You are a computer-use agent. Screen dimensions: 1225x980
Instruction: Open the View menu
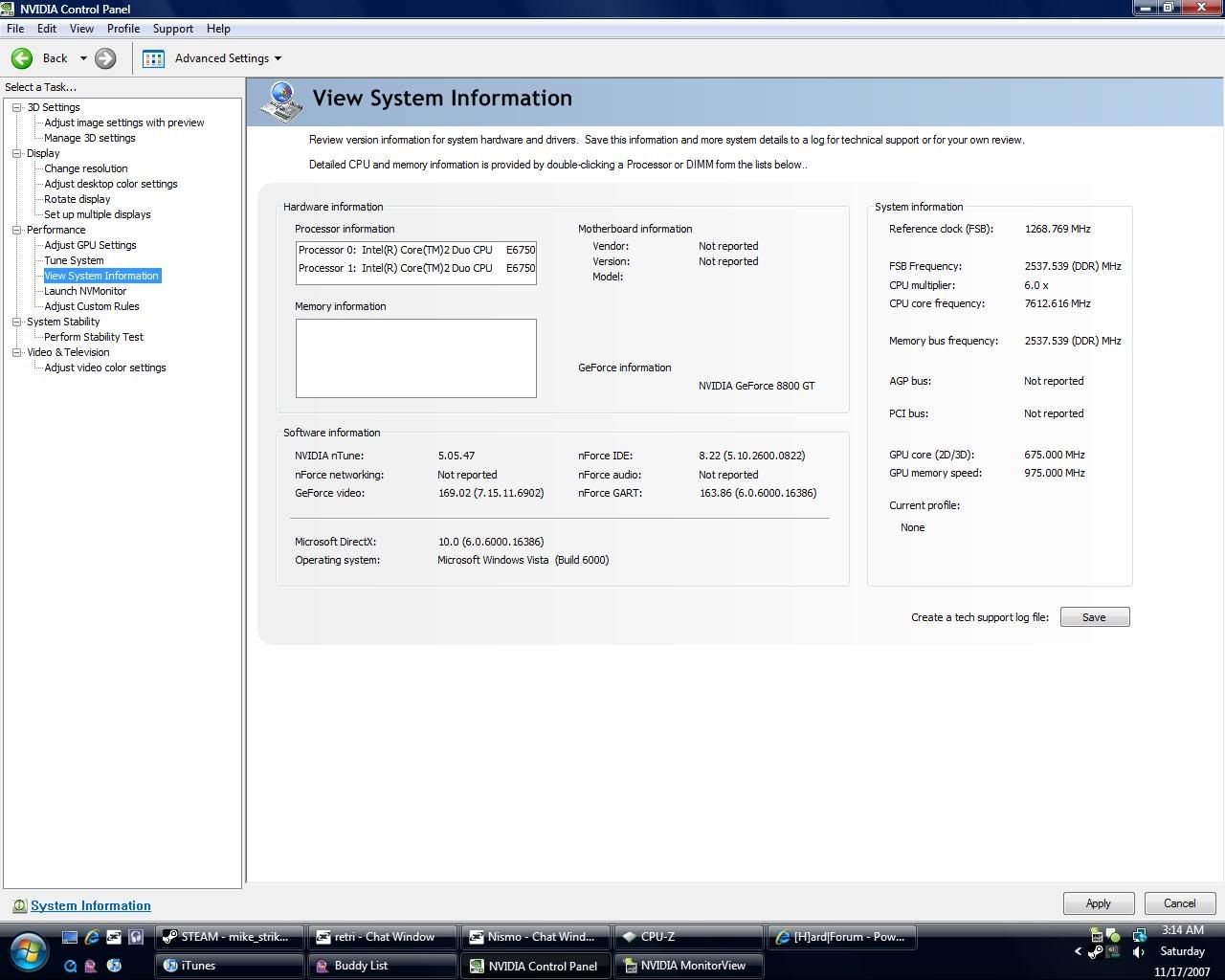click(x=81, y=29)
